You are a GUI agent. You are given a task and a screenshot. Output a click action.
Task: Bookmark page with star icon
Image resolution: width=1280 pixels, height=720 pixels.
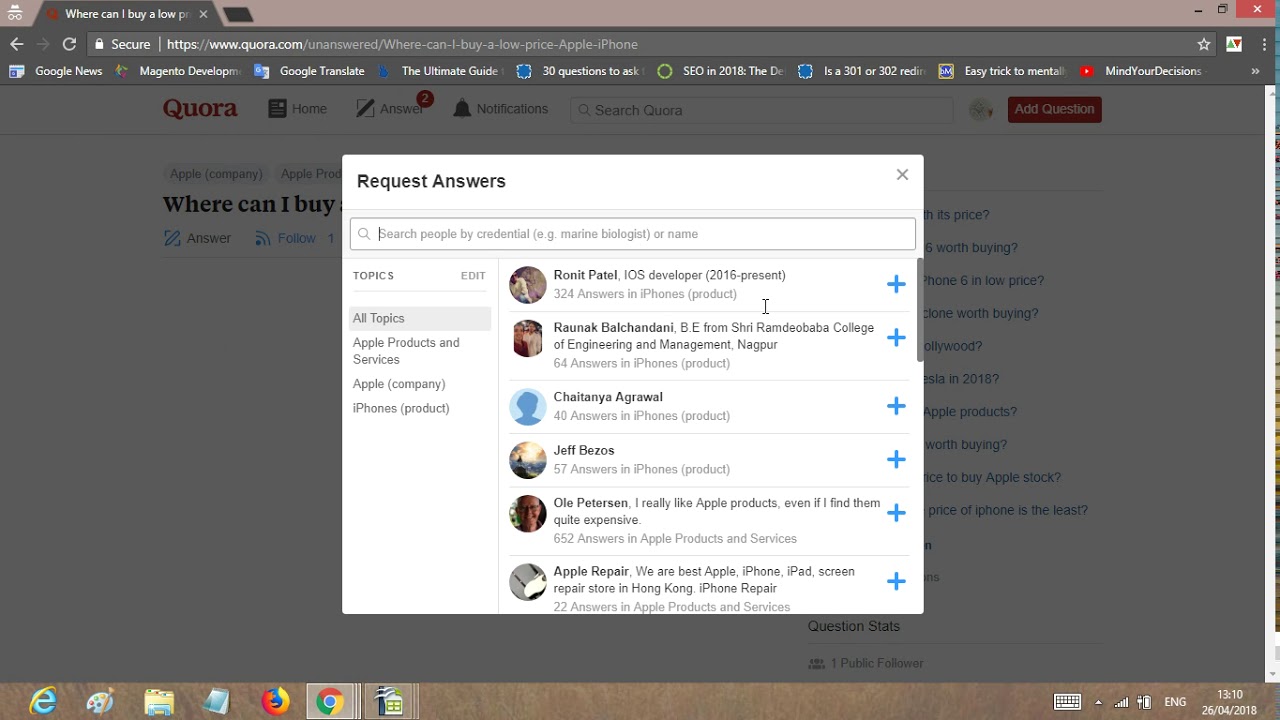1204,44
